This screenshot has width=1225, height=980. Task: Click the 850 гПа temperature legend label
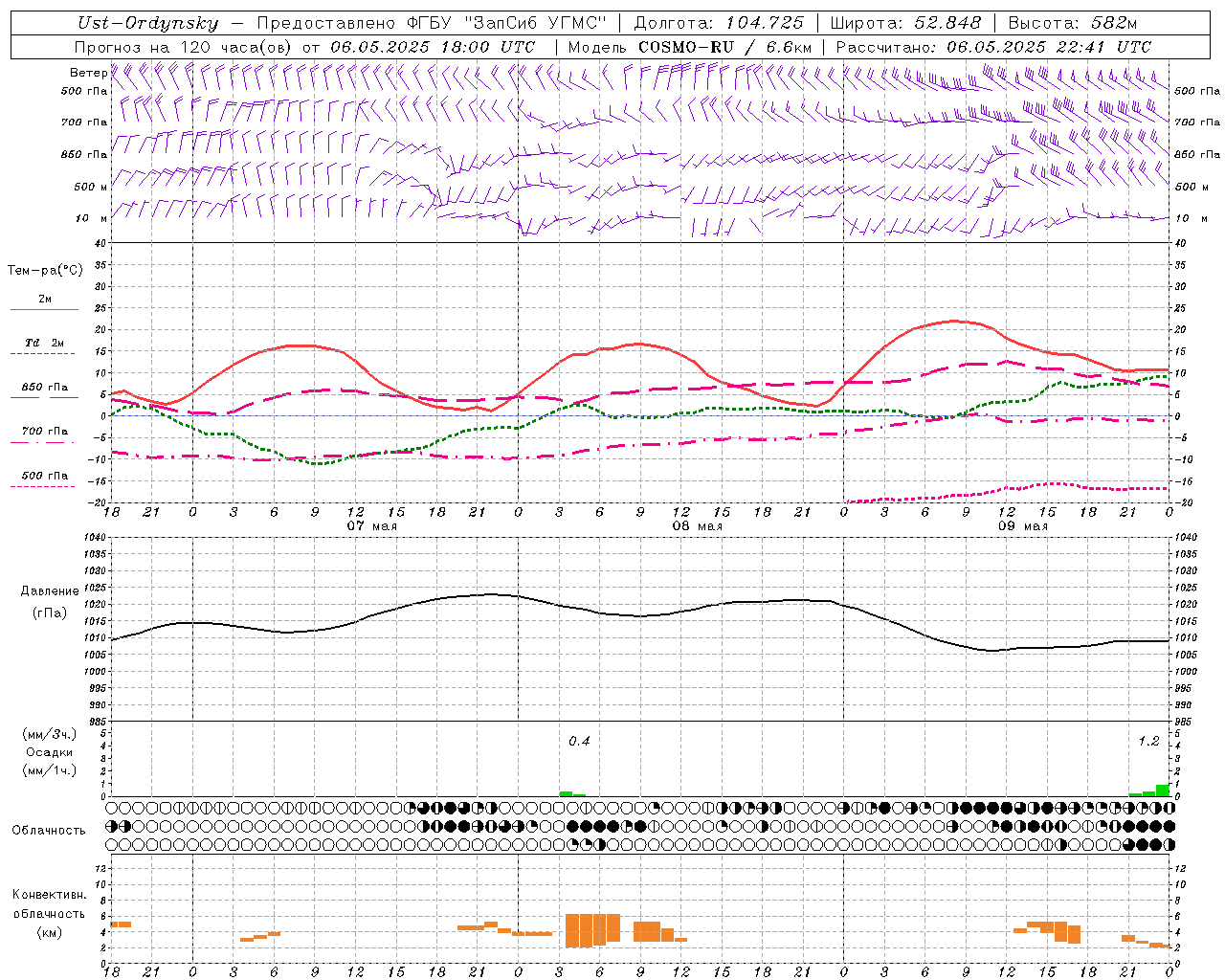pos(45,387)
